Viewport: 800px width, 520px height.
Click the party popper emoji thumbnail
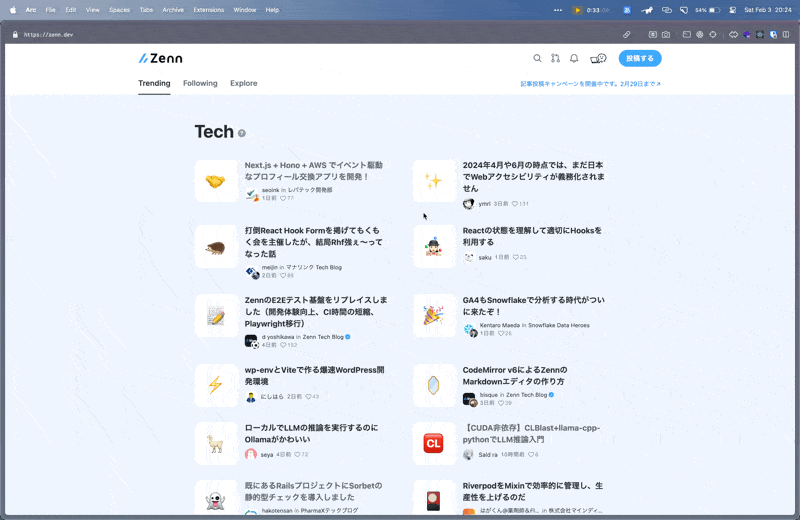[x=434, y=316]
